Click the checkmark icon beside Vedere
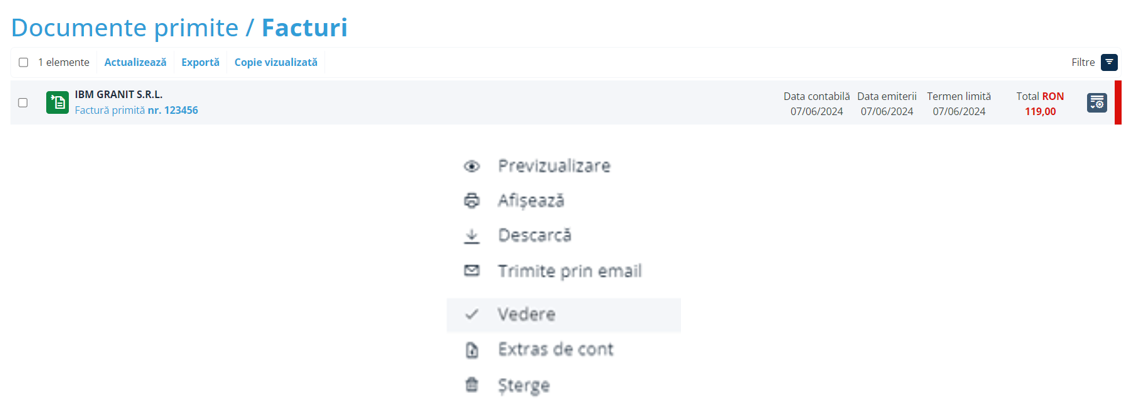This screenshot has height=417, width=1137. click(x=472, y=314)
